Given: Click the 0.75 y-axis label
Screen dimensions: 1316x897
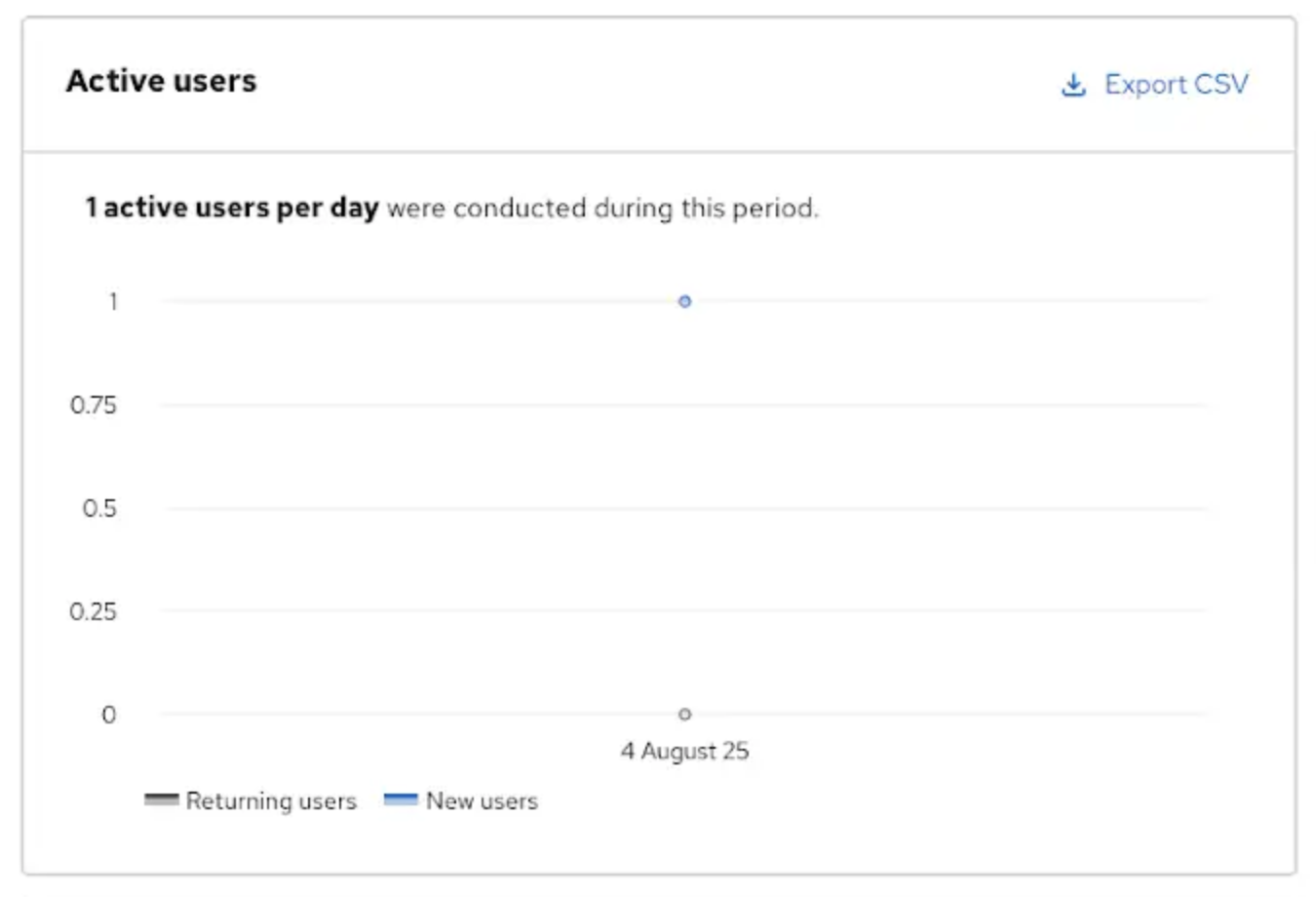Looking at the screenshot, I should 94,405.
